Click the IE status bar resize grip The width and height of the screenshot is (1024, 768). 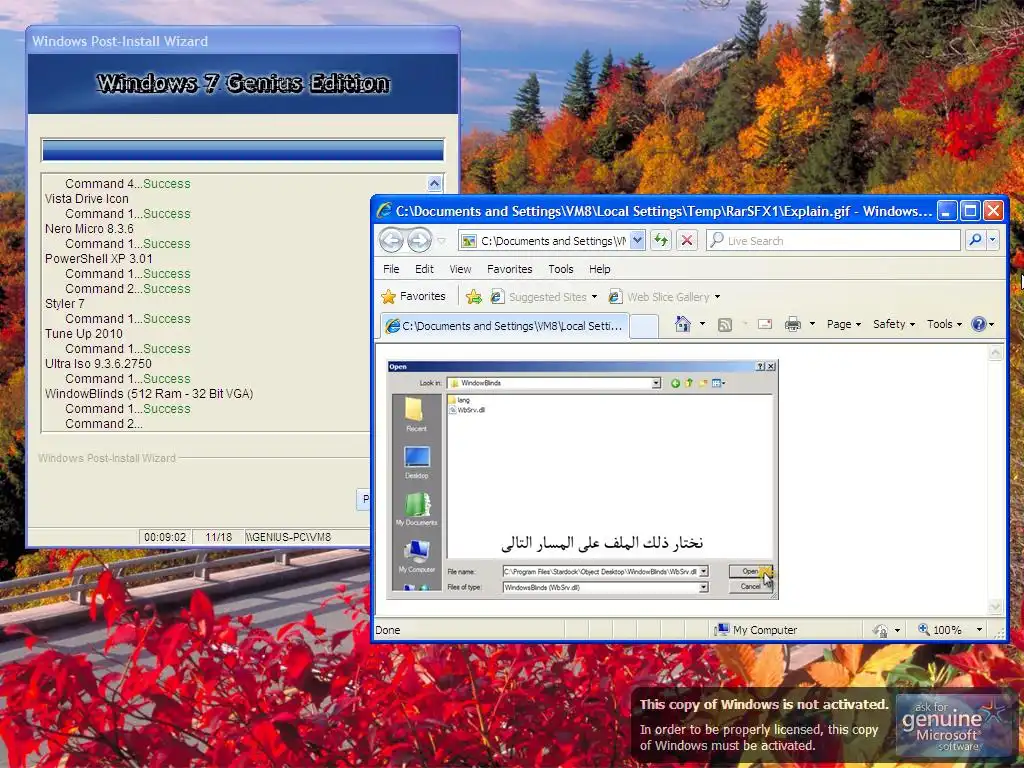998,632
